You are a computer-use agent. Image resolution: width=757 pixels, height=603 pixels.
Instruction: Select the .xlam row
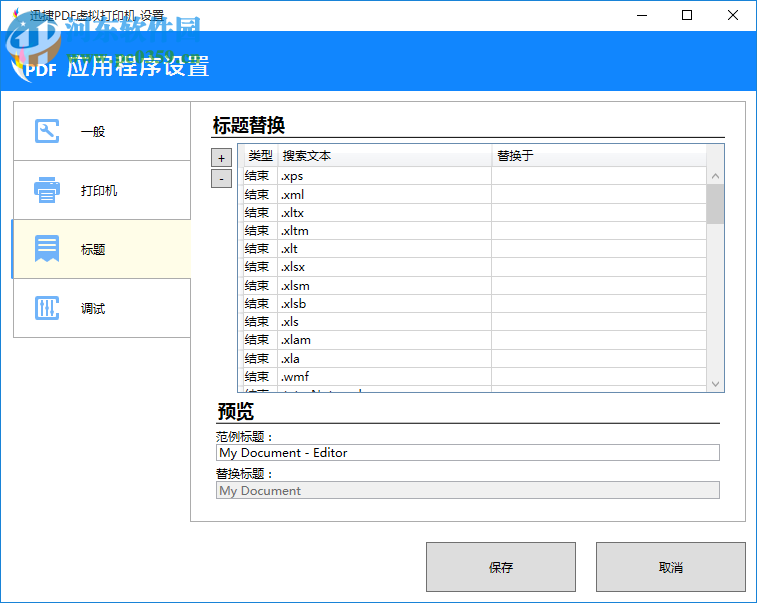475,340
